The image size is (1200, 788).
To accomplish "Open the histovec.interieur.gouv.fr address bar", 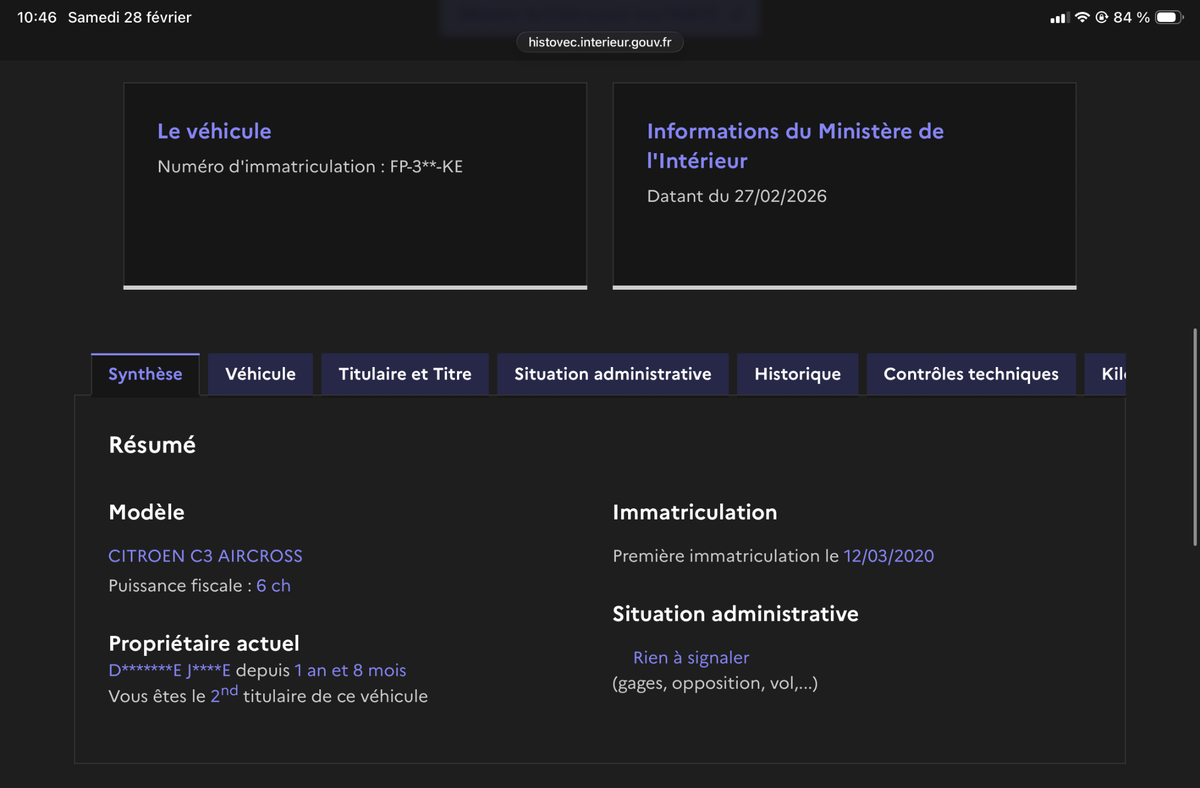I will coord(599,42).
